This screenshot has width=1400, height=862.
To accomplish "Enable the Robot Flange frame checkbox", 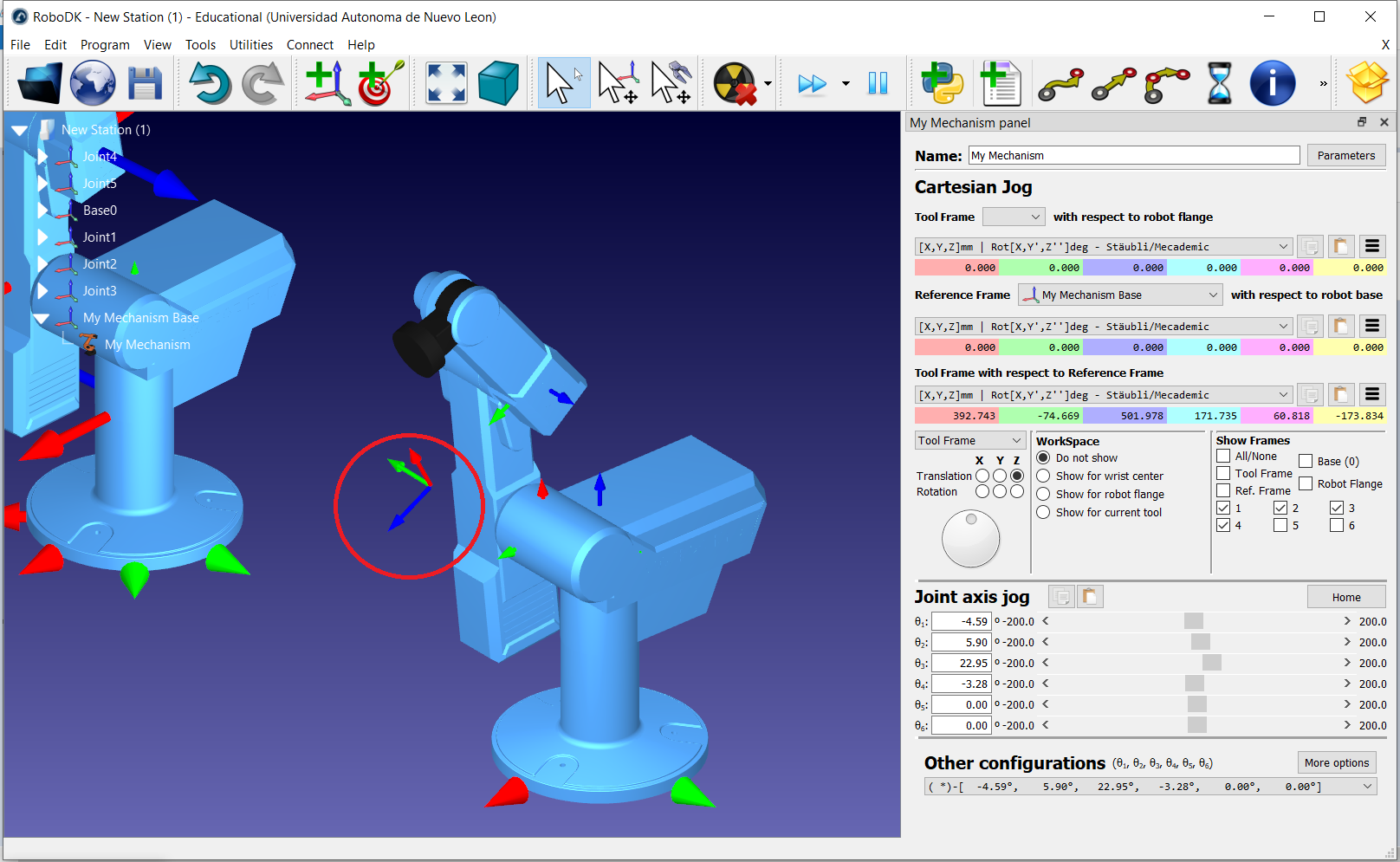I will 1306,483.
